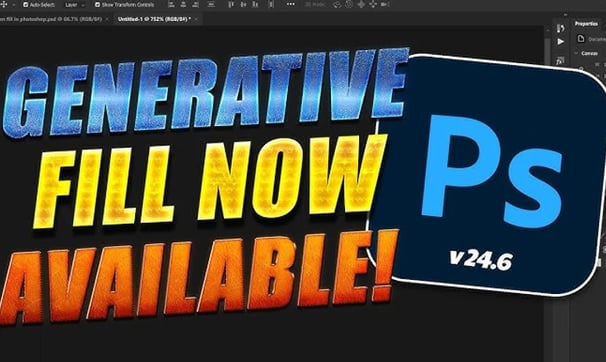Select the 3D camera zoom icon
The width and height of the screenshot is (606, 362).
tap(385, 5)
